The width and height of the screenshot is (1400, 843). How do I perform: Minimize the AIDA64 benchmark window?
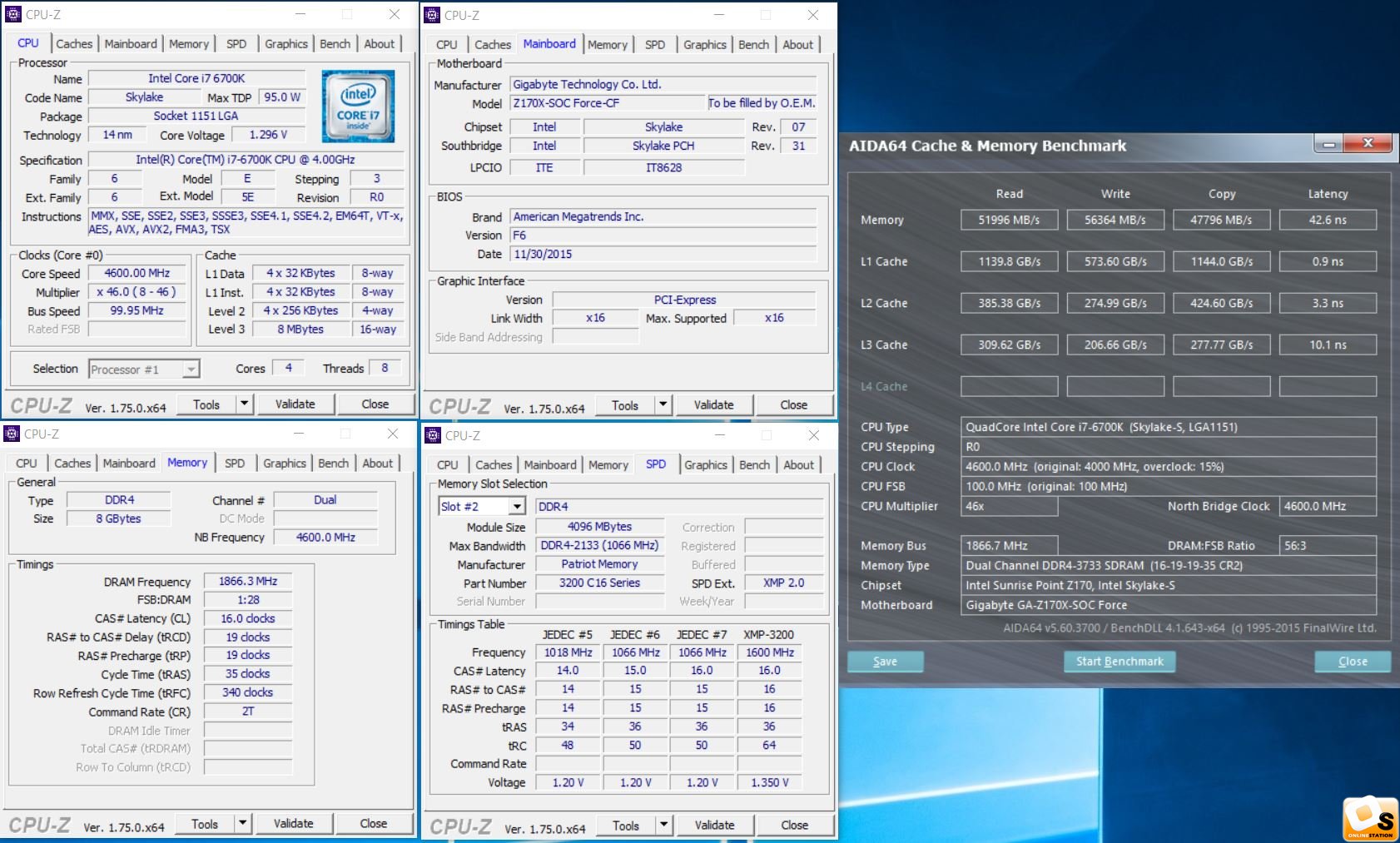(1328, 144)
